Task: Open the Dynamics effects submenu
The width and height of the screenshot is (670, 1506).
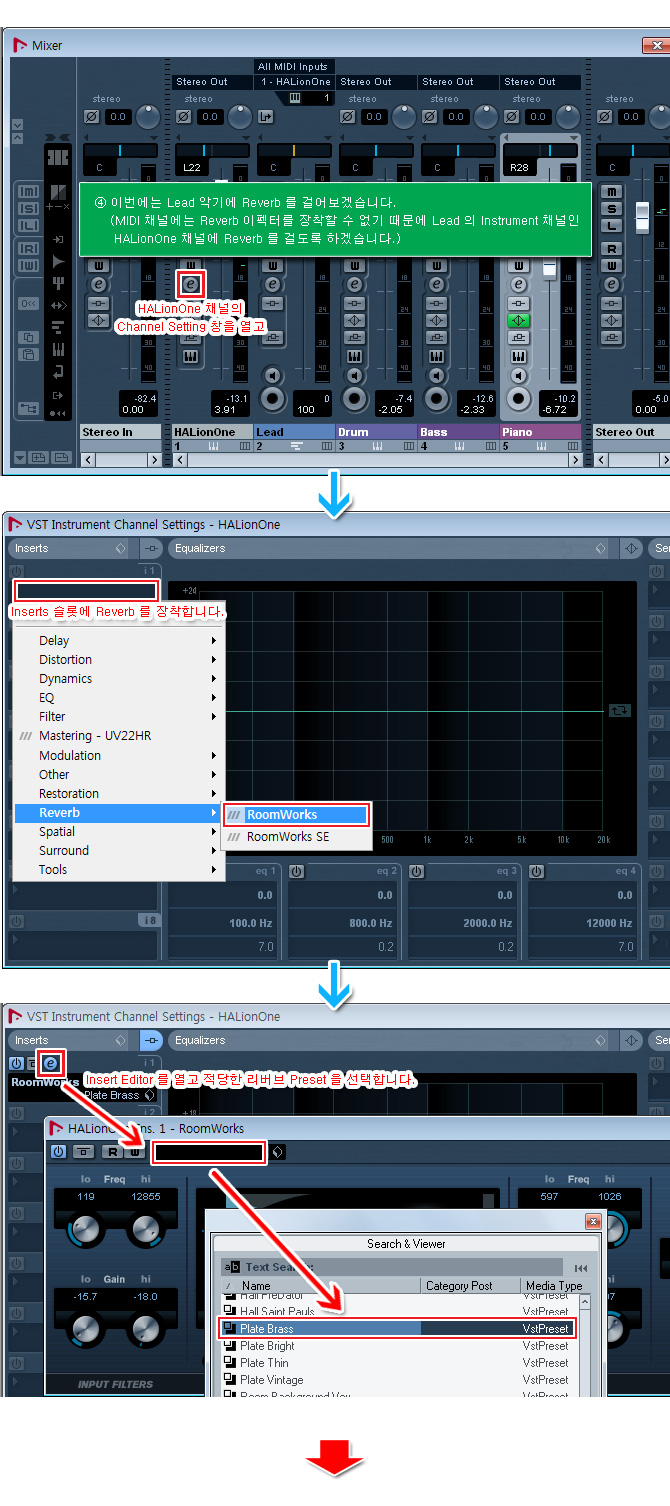Action: point(120,679)
